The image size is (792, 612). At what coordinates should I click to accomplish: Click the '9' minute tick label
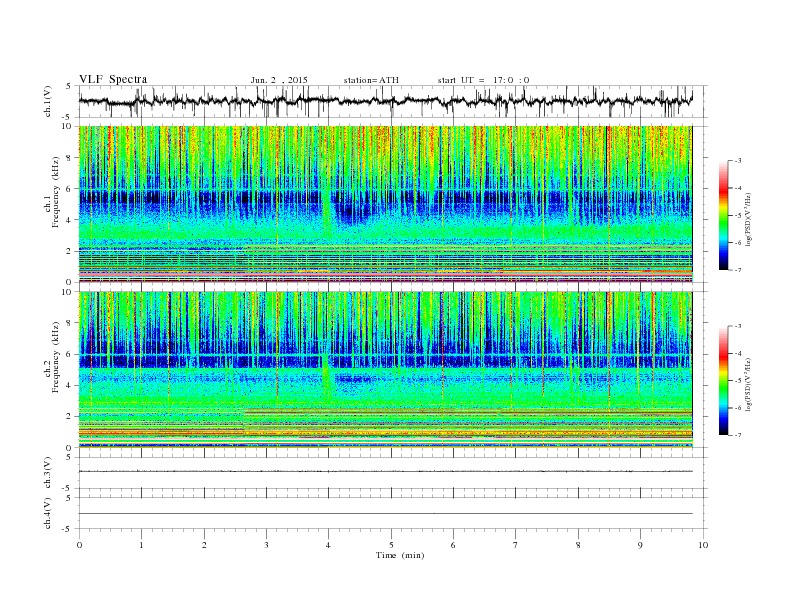pyautogui.click(x=640, y=545)
